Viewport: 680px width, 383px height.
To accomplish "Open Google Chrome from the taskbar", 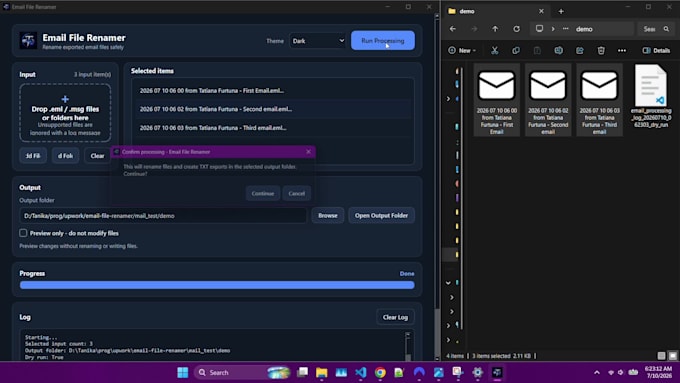I will tap(380, 372).
